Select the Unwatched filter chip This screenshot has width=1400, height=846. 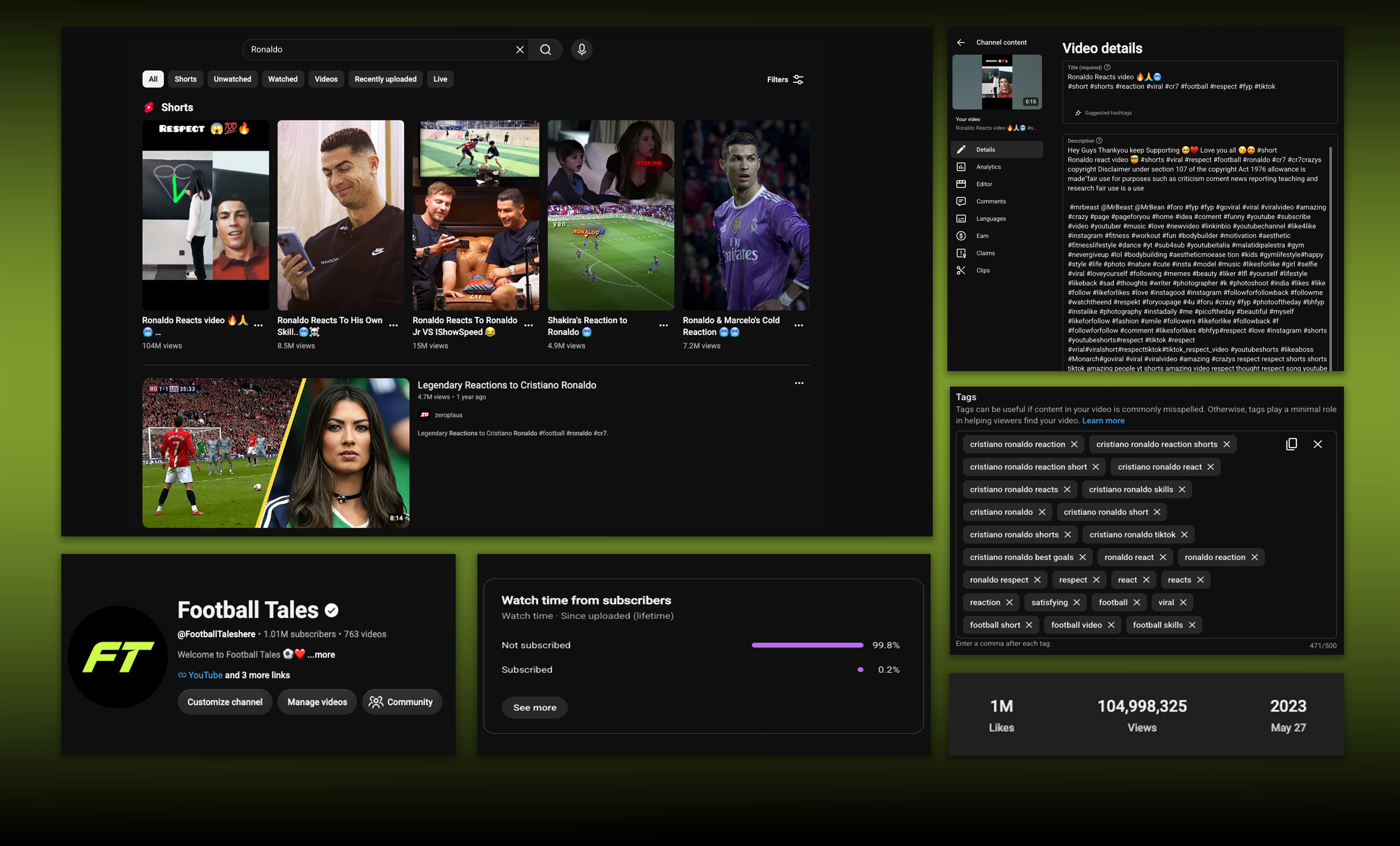coord(232,79)
